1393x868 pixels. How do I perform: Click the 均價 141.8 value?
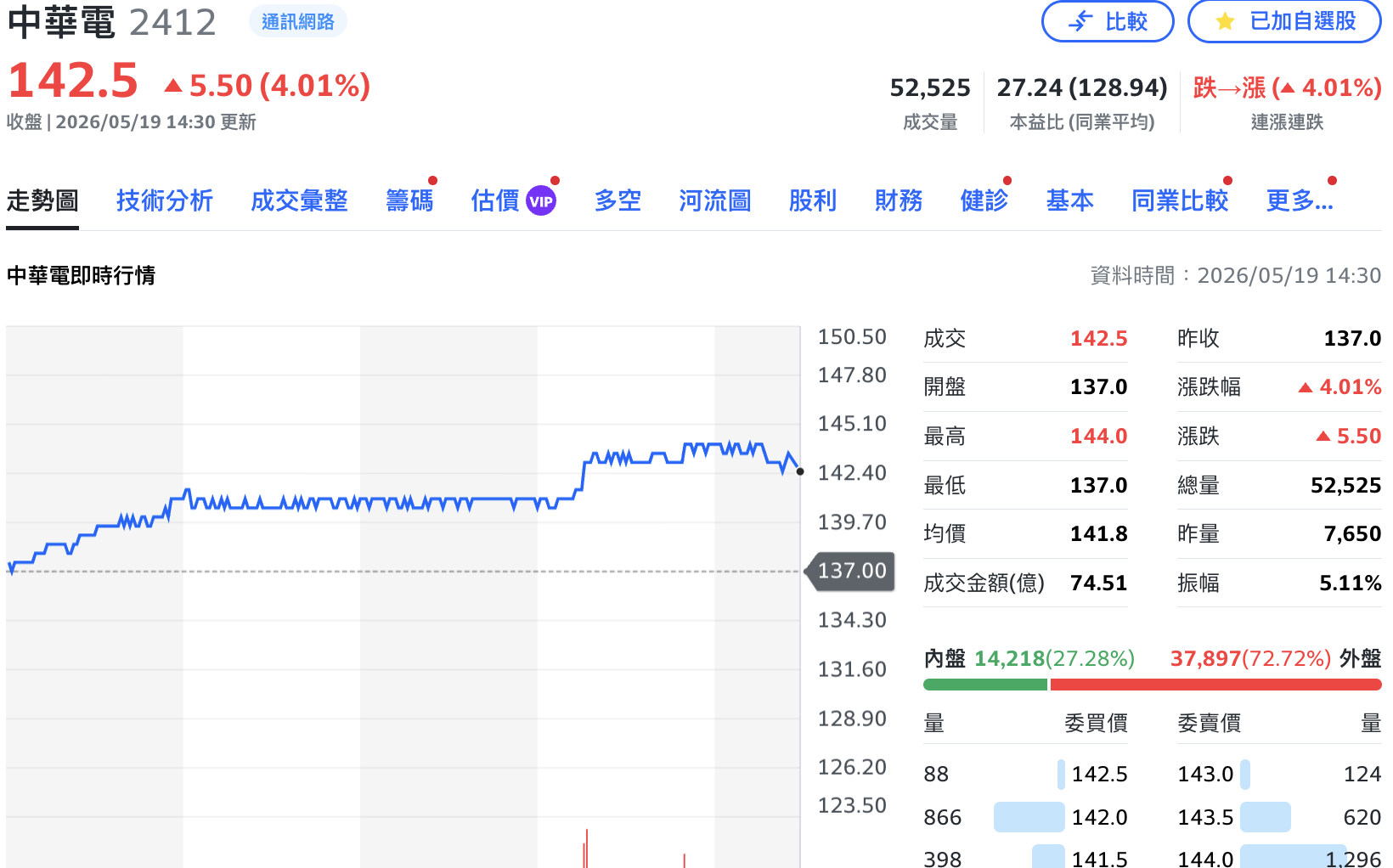pos(1098,534)
